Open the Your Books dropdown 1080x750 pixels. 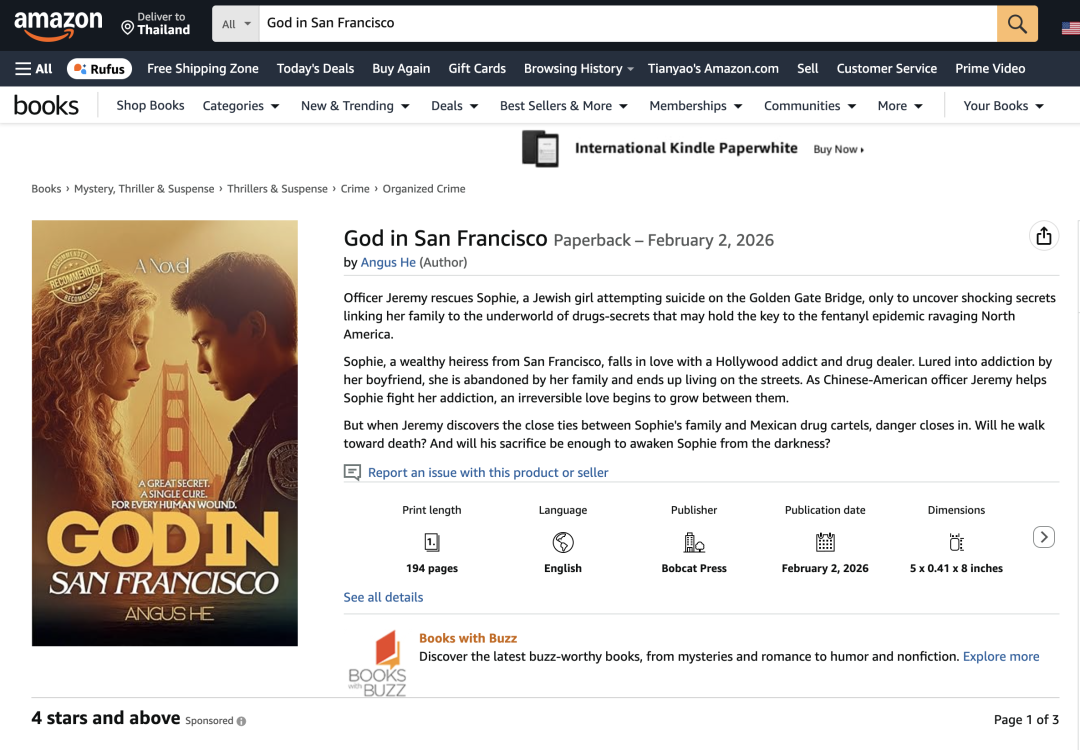pos(1003,106)
